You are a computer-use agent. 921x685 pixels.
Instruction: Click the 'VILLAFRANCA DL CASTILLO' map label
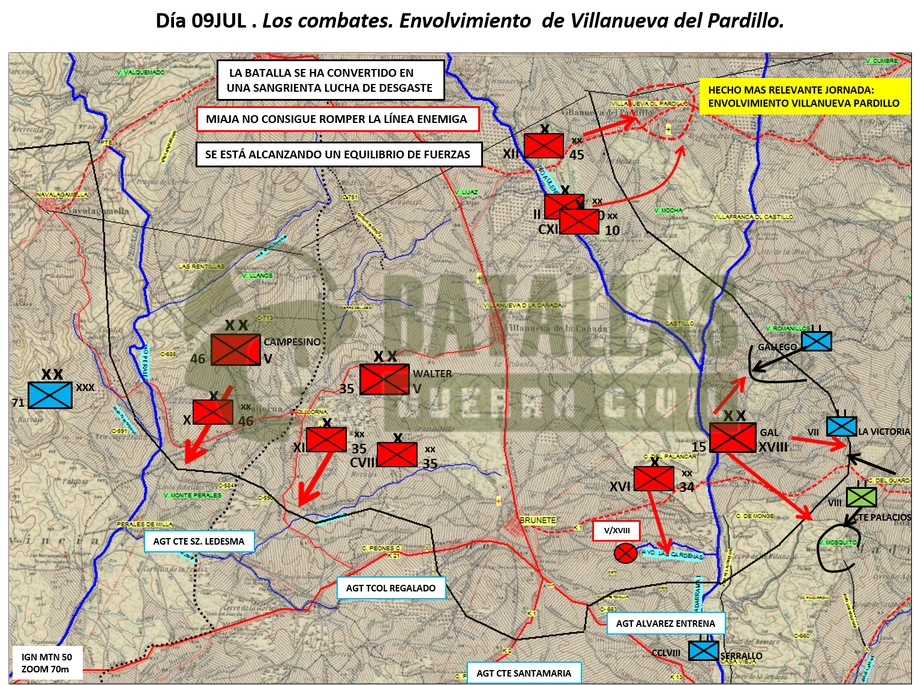tap(752, 217)
